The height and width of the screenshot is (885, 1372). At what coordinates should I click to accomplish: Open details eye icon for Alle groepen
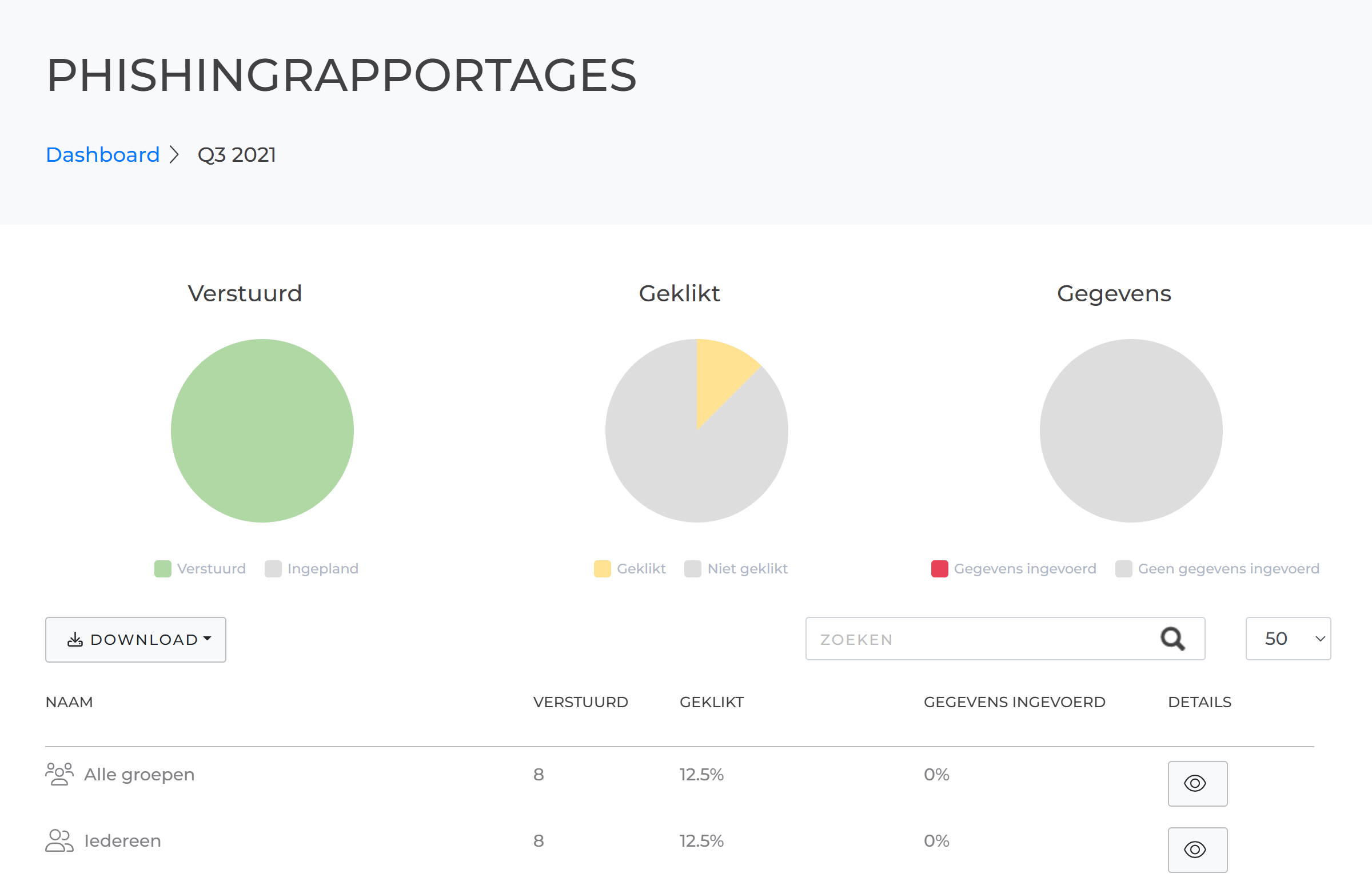click(1196, 783)
